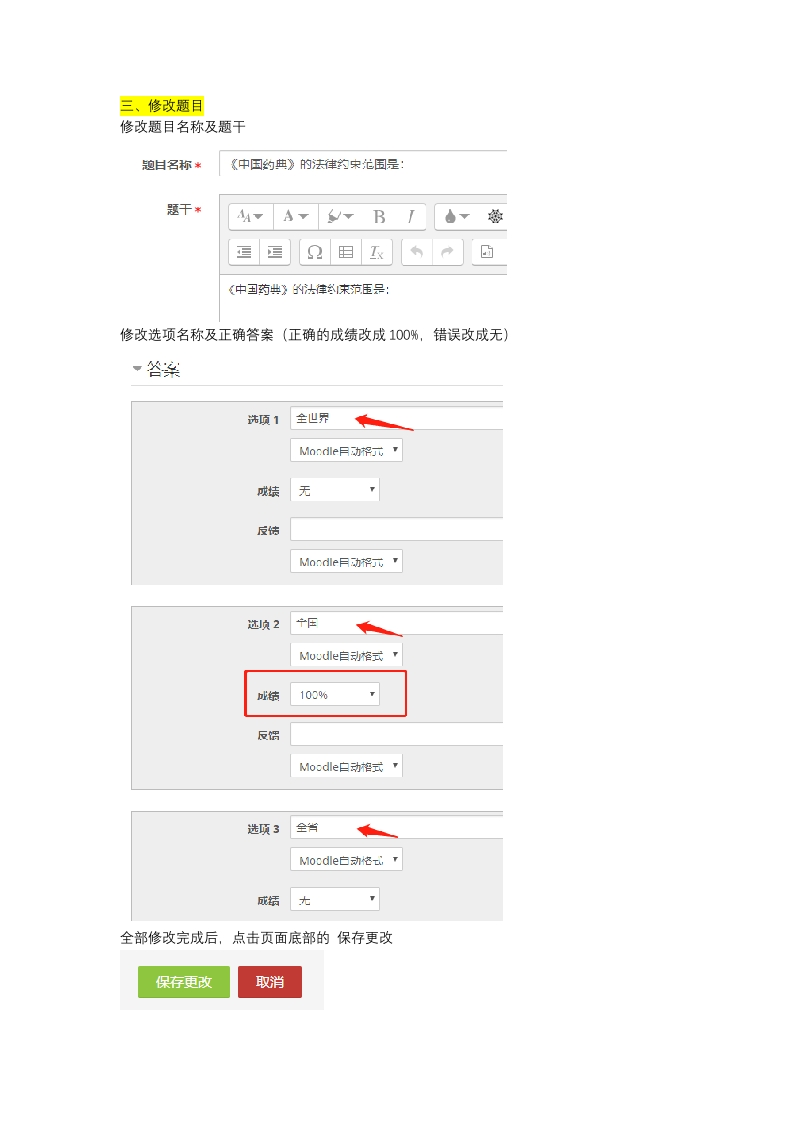Click the 取消 button
The image size is (793, 1122).
(270, 982)
